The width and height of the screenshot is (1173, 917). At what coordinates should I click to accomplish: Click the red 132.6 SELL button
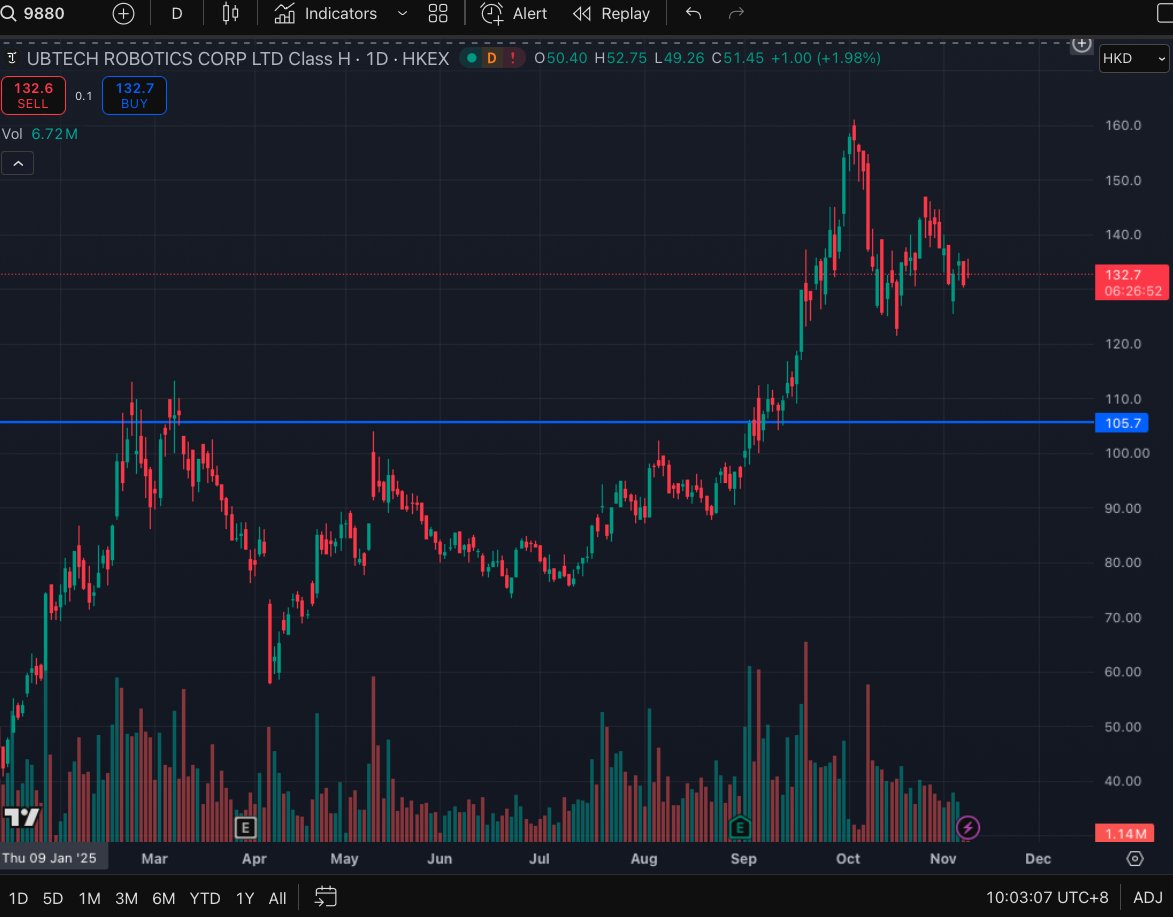(x=33, y=96)
